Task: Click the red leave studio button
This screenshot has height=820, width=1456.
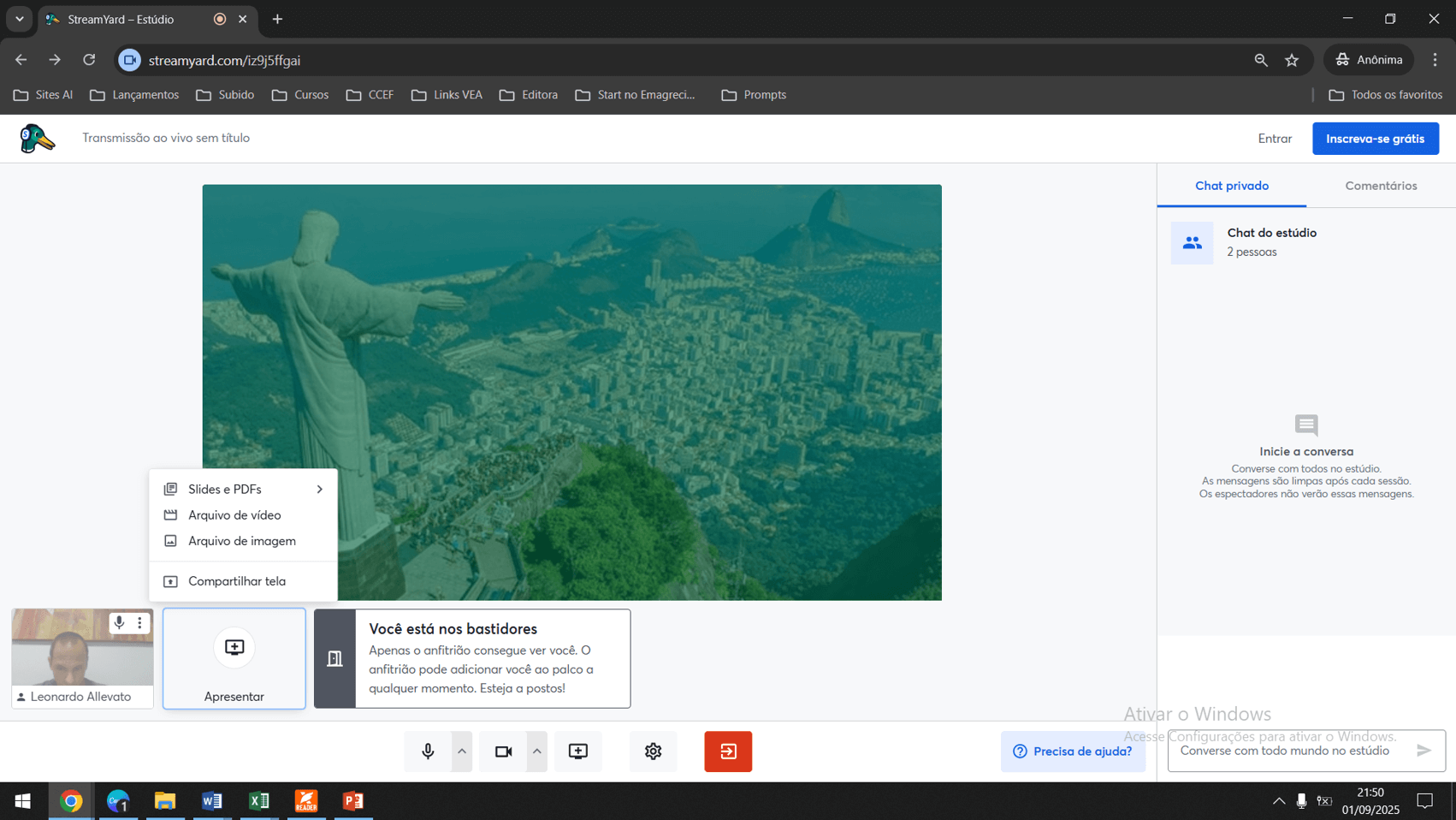Action: (x=728, y=752)
